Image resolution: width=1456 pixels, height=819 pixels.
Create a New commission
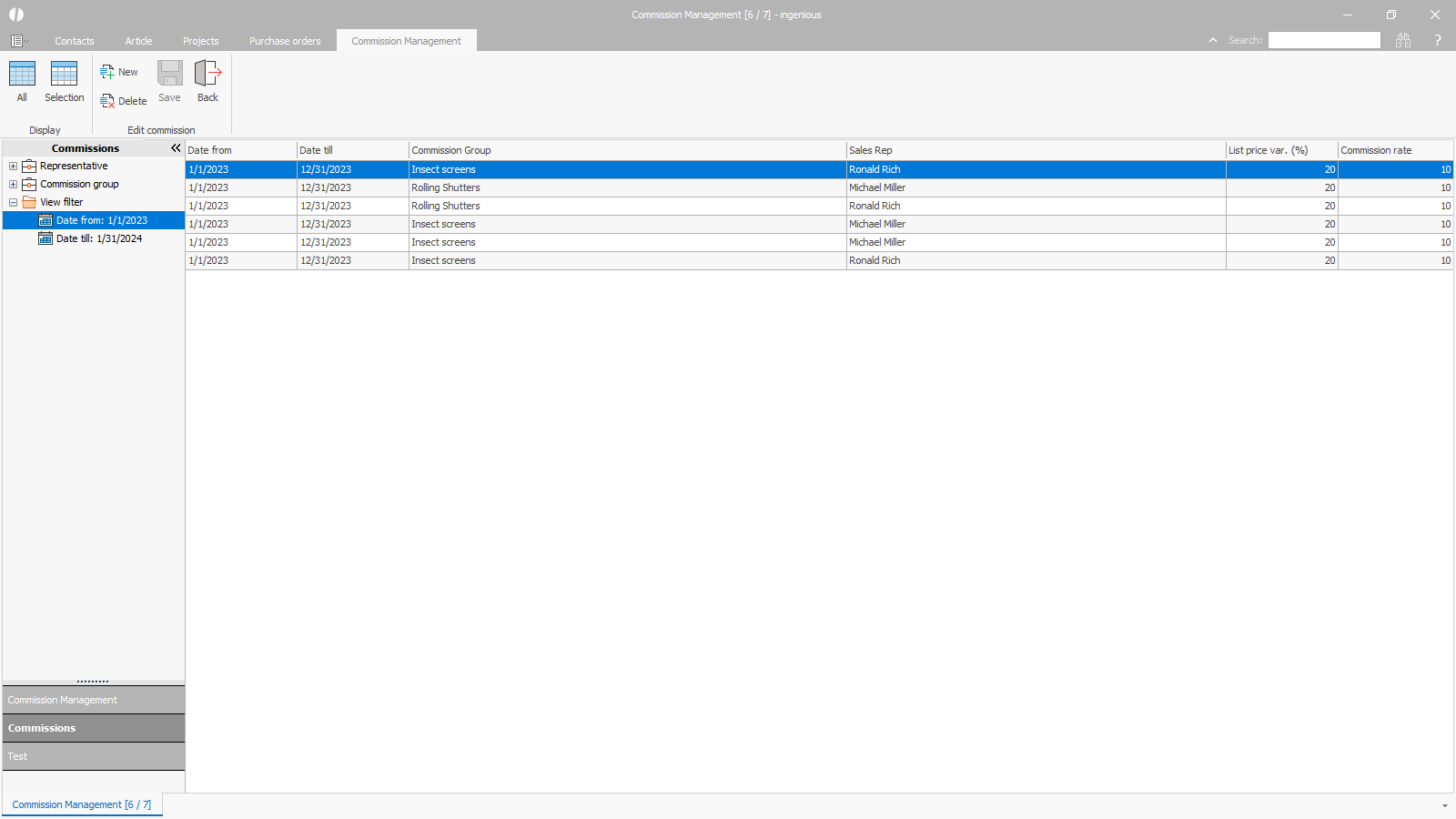[119, 72]
